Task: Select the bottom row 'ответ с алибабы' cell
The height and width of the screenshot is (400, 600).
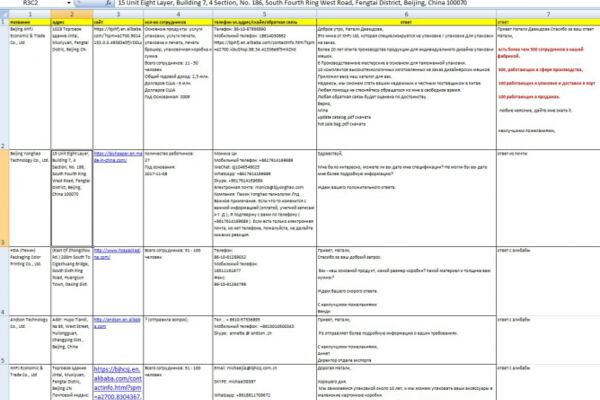Action: pyautogui.click(x=548, y=382)
